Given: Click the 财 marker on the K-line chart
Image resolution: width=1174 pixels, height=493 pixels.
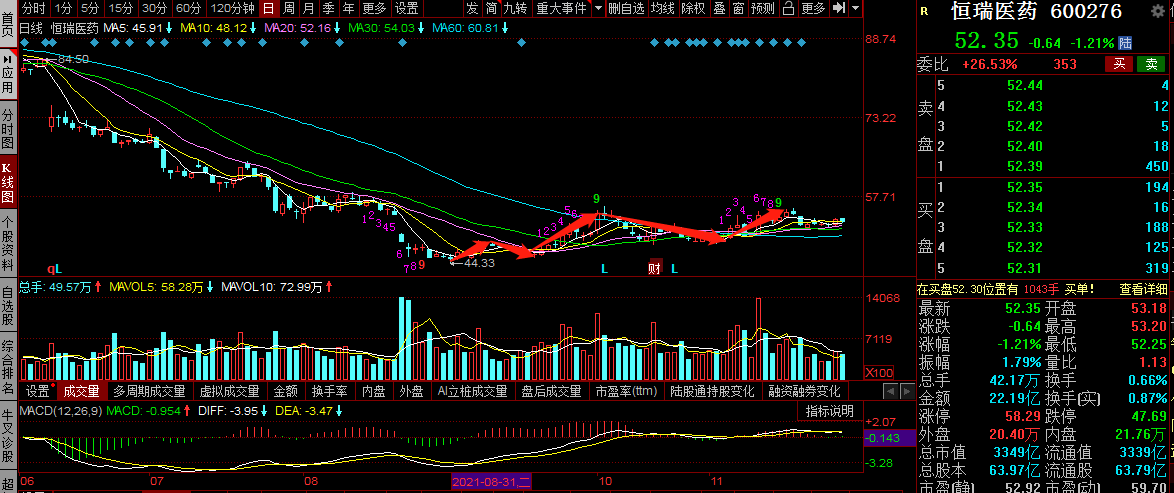Looking at the screenshot, I should (x=654, y=268).
